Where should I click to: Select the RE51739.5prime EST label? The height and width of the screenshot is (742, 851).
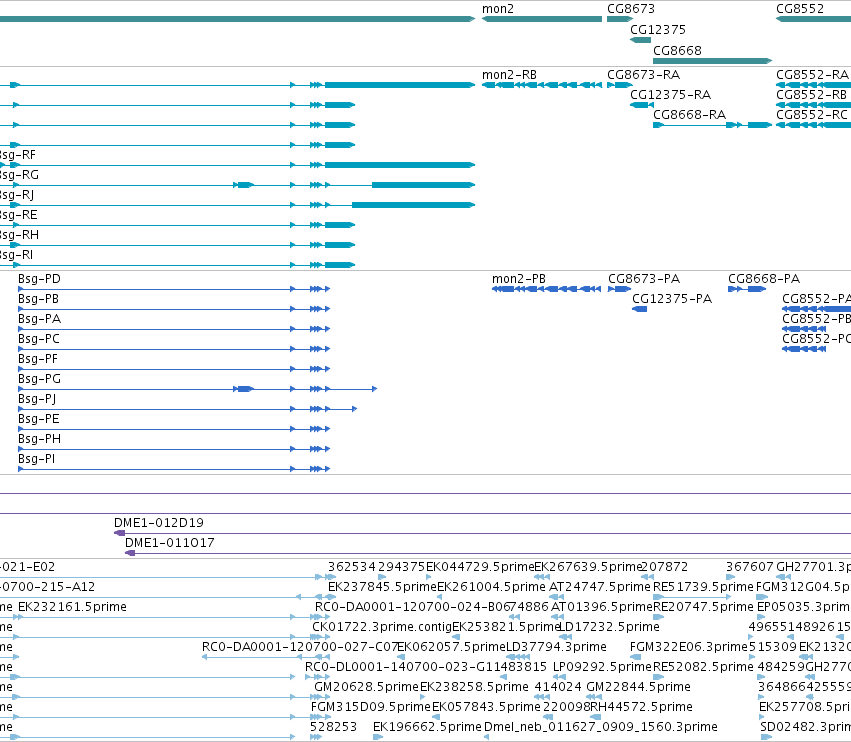click(703, 587)
